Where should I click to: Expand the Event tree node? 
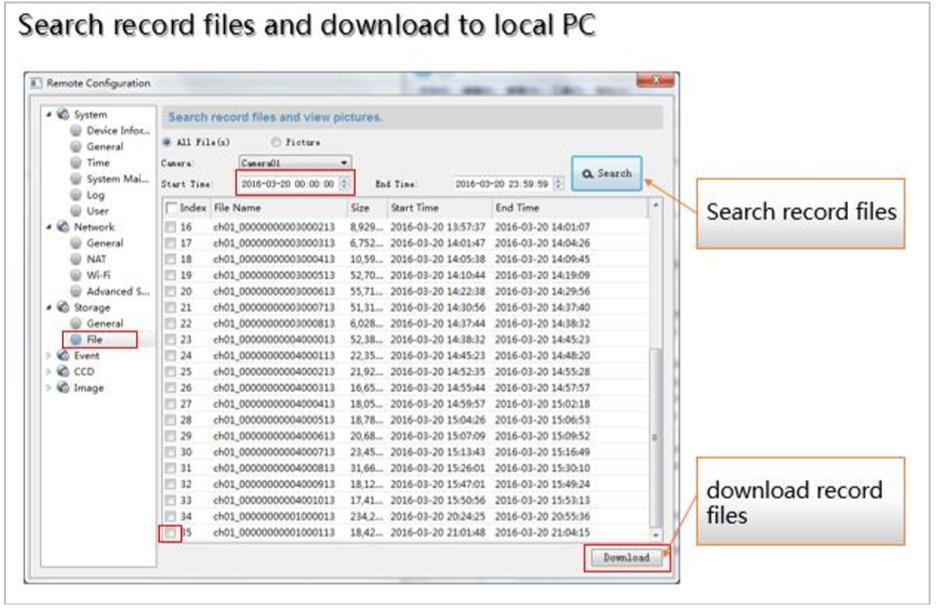point(49,355)
